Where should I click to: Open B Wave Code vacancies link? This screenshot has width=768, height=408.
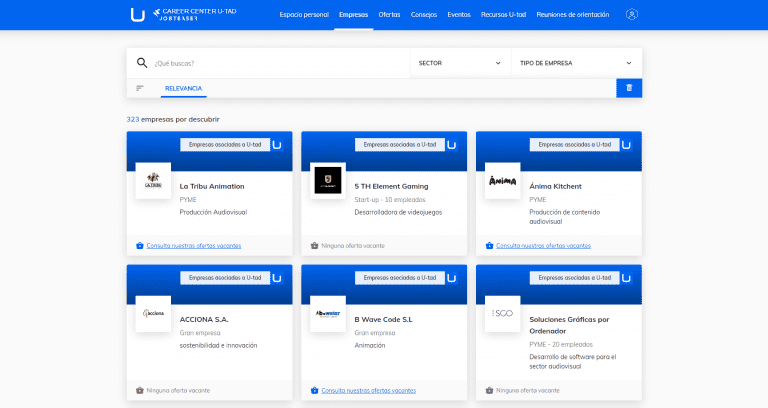pyautogui.click(x=369, y=390)
